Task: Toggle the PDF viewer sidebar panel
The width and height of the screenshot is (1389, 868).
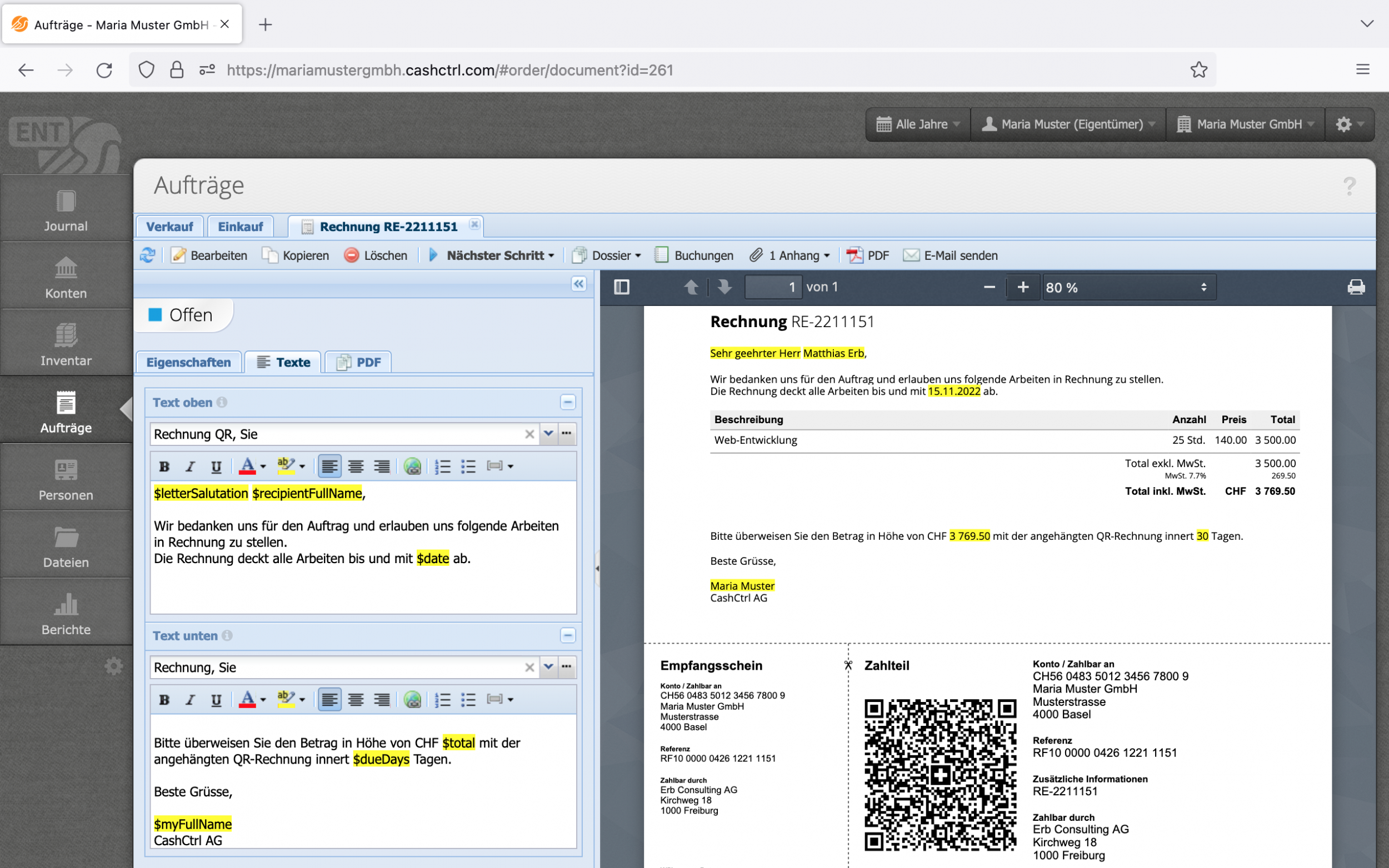Action: click(621, 287)
